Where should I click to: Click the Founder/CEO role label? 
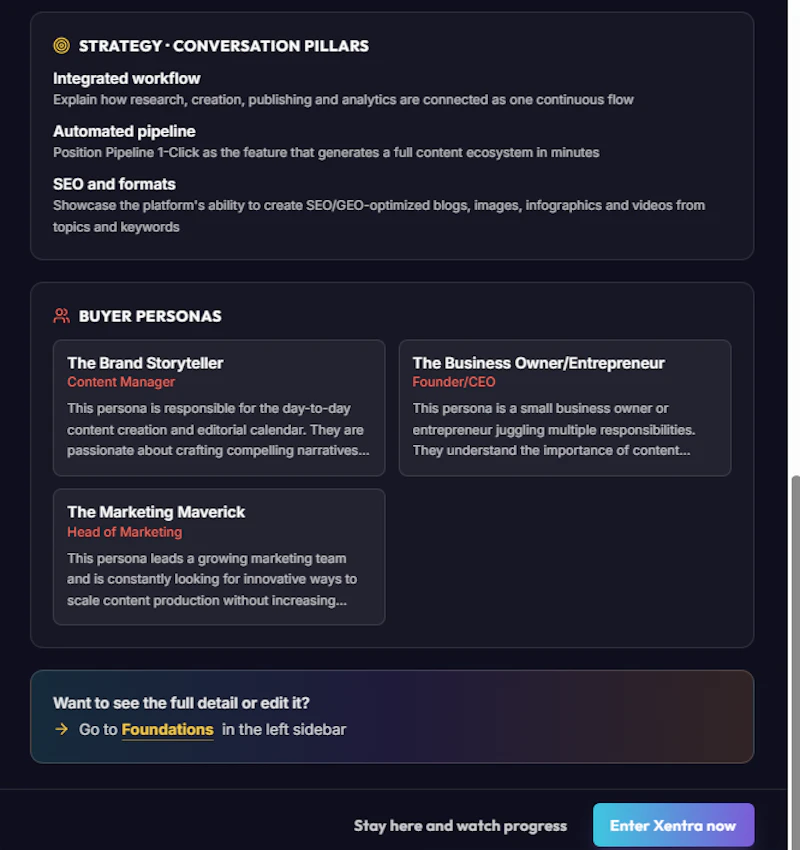tap(454, 382)
